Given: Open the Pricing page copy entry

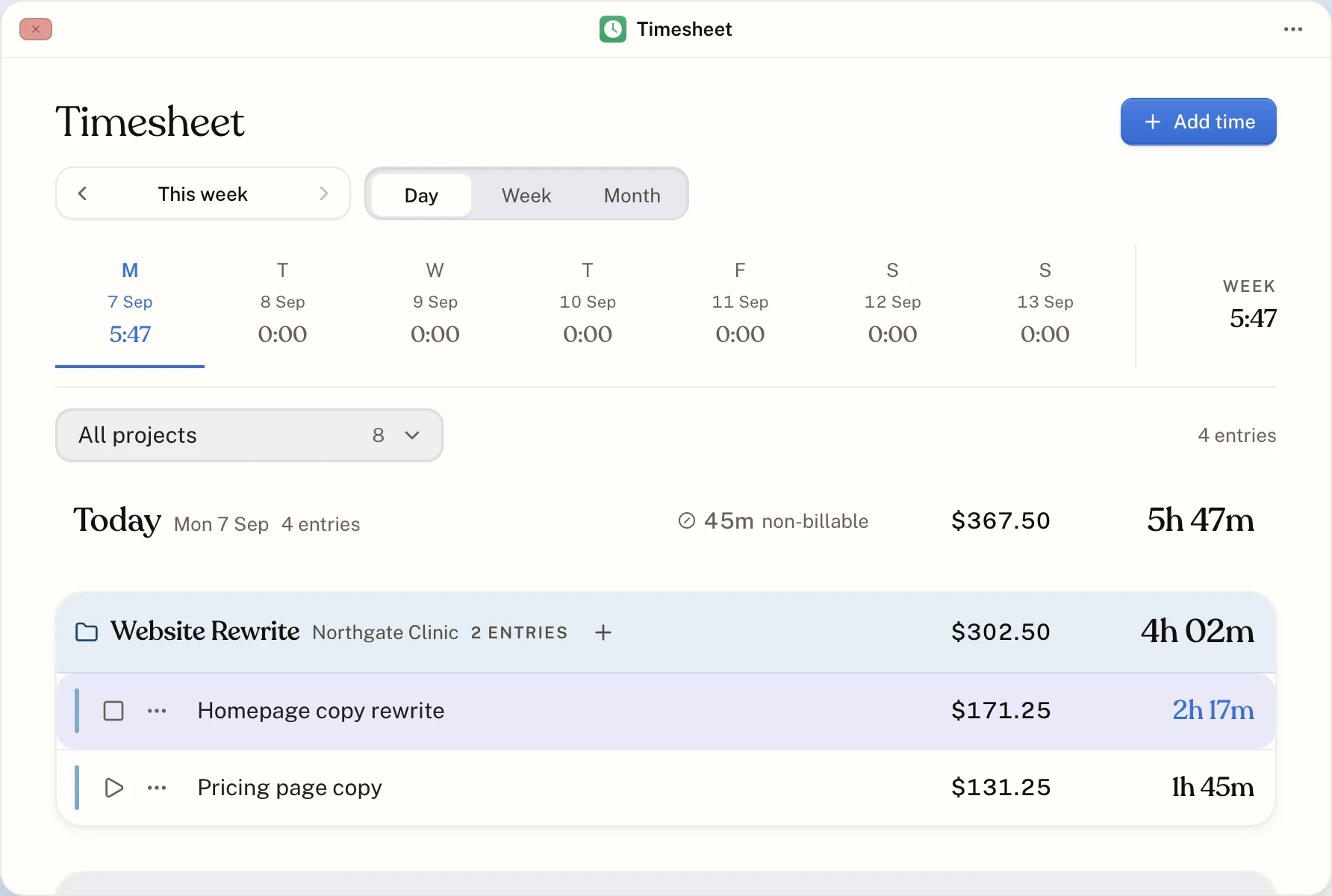Looking at the screenshot, I should coord(666,788).
